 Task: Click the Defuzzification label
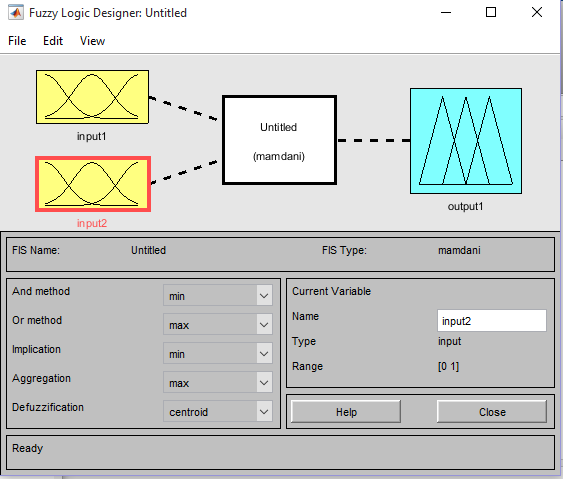coord(48,407)
